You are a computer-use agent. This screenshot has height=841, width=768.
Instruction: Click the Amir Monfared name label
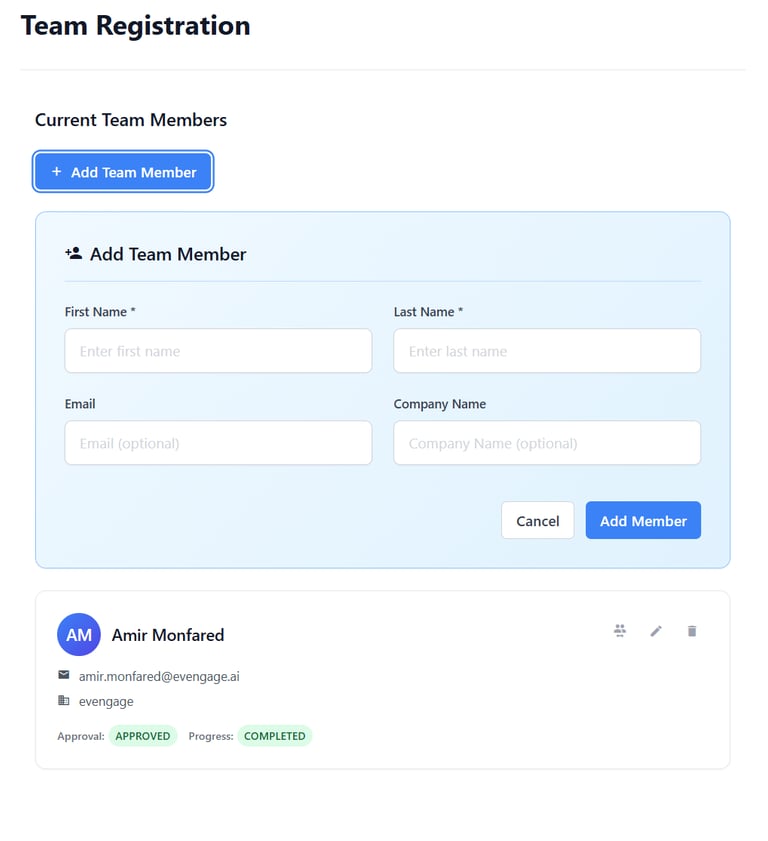(168, 635)
